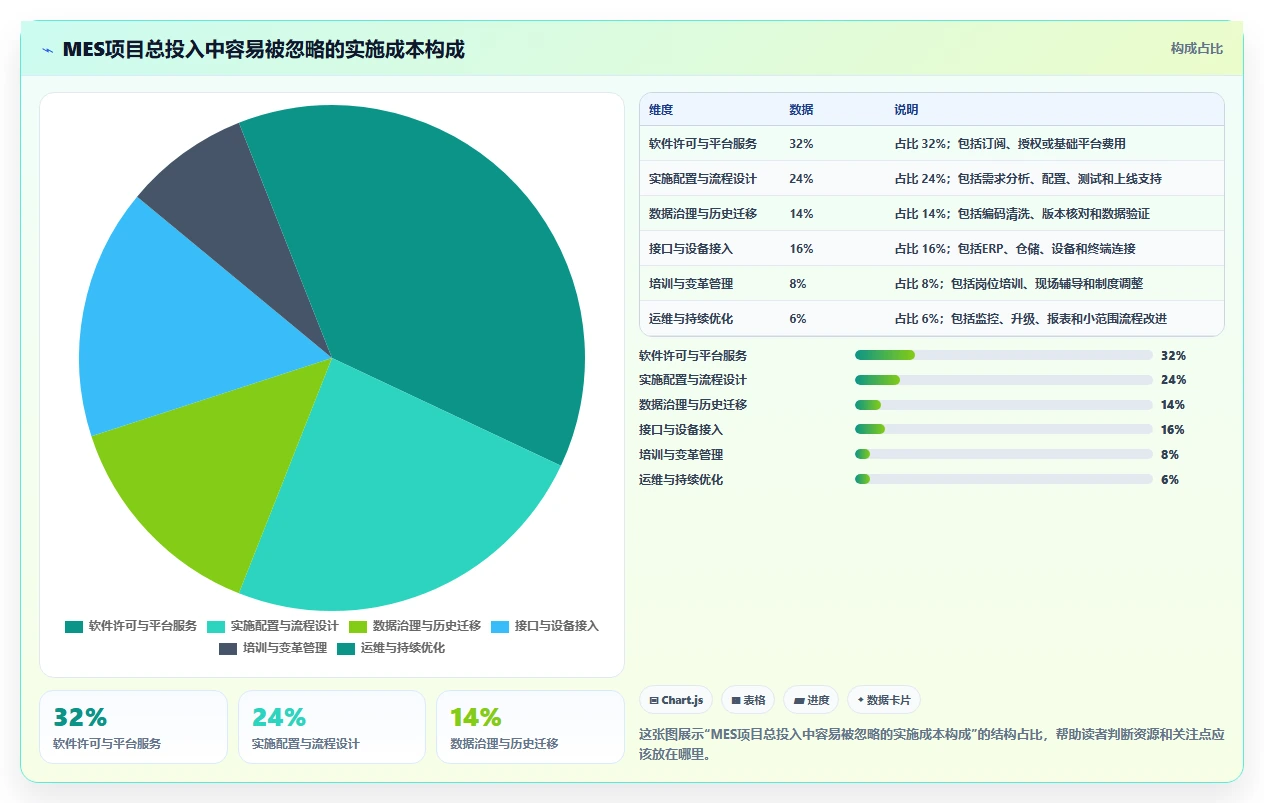
Task: Click the 数据卡片 tag icon
Action: [861, 700]
